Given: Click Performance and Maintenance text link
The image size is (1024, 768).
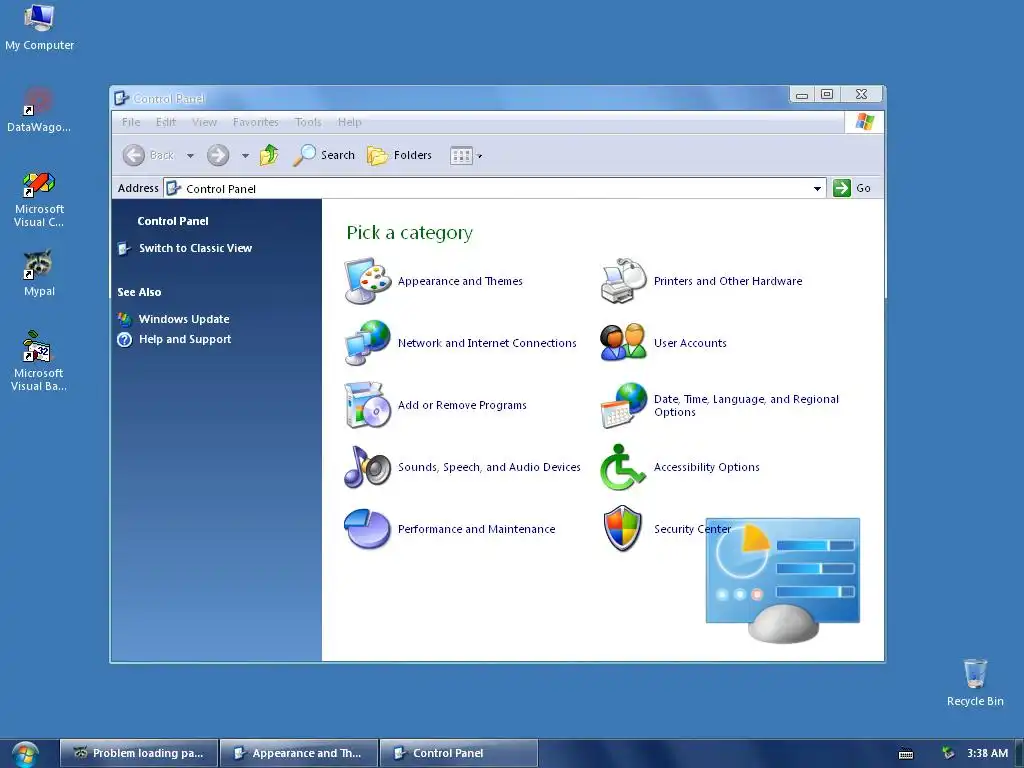Looking at the screenshot, I should click(477, 529).
